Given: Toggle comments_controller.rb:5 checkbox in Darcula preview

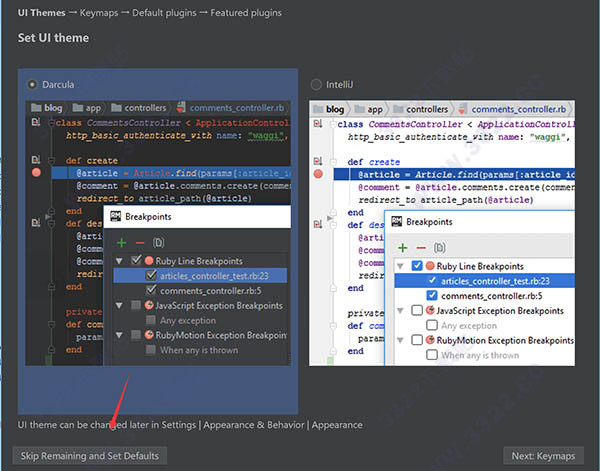Looking at the screenshot, I should pyautogui.click(x=151, y=290).
